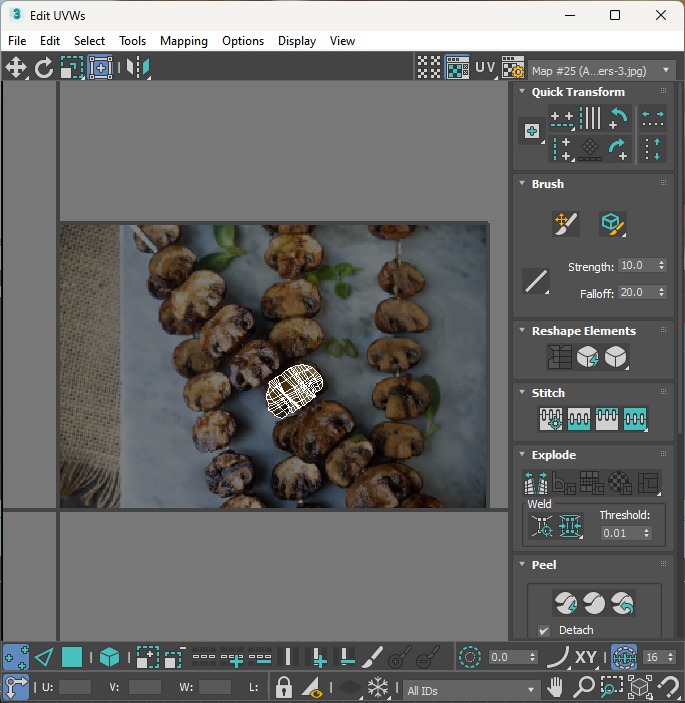The image size is (685, 703).
Task: Collapse the Brush rollout
Action: click(x=522, y=183)
